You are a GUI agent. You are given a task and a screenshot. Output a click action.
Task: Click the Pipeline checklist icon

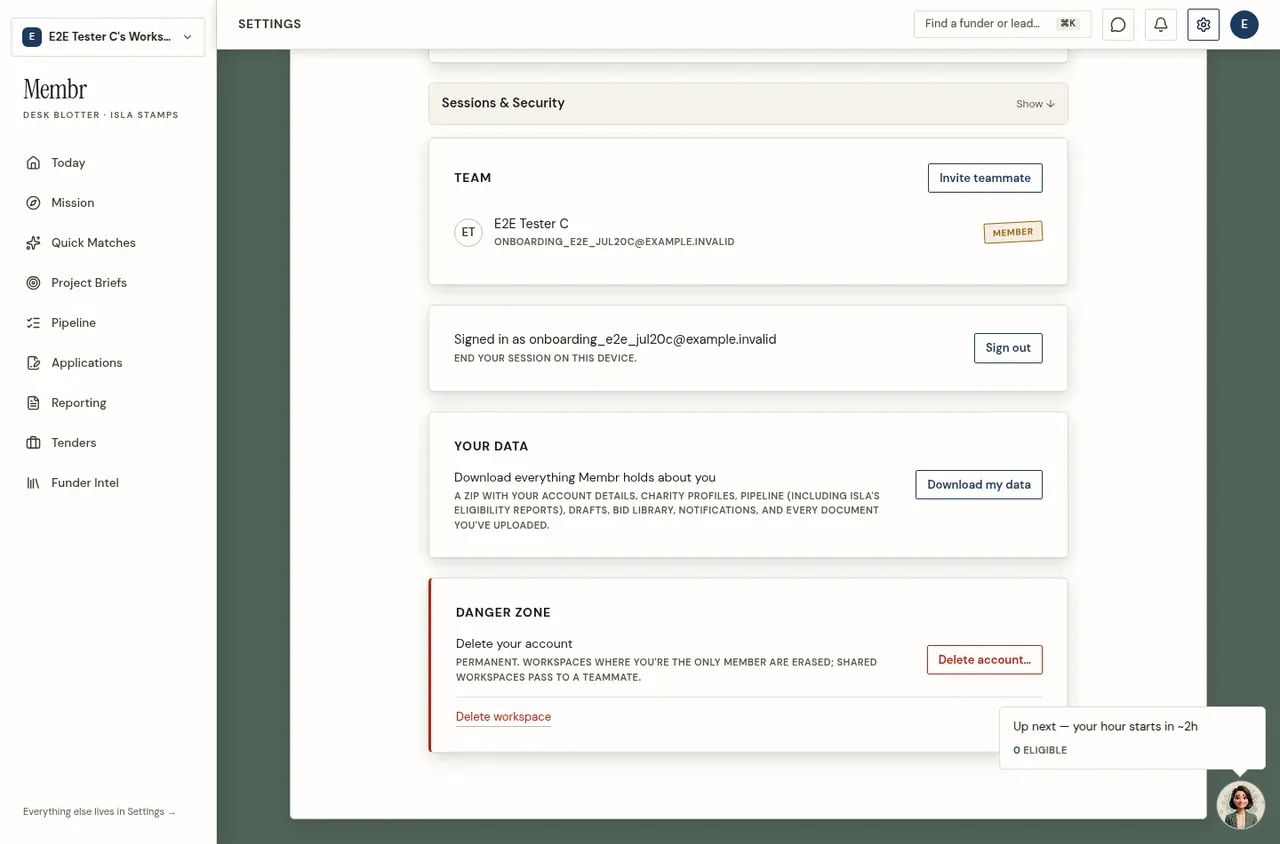click(x=33, y=323)
